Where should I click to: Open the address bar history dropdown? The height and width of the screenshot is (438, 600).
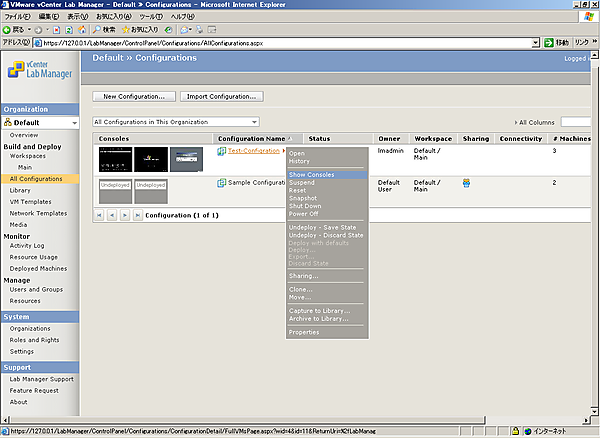click(x=535, y=43)
